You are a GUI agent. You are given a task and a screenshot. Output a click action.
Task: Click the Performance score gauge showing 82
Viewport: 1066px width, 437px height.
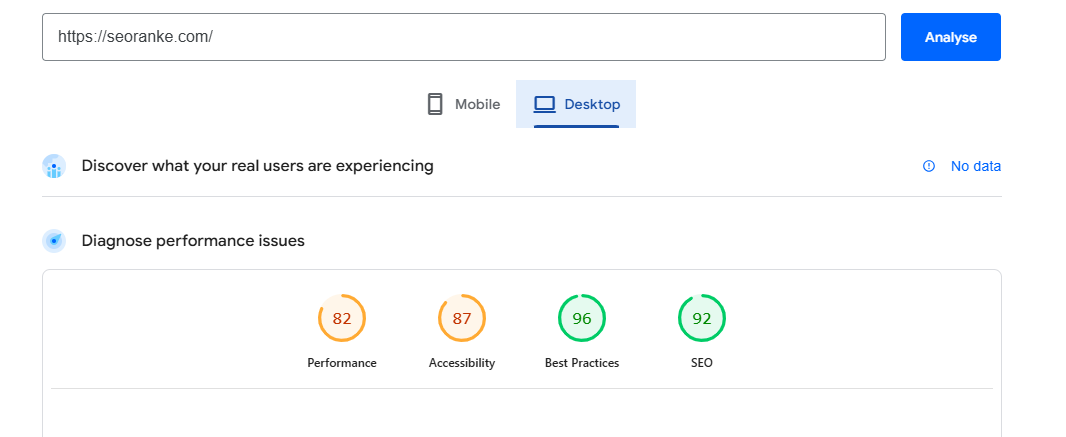tap(342, 319)
